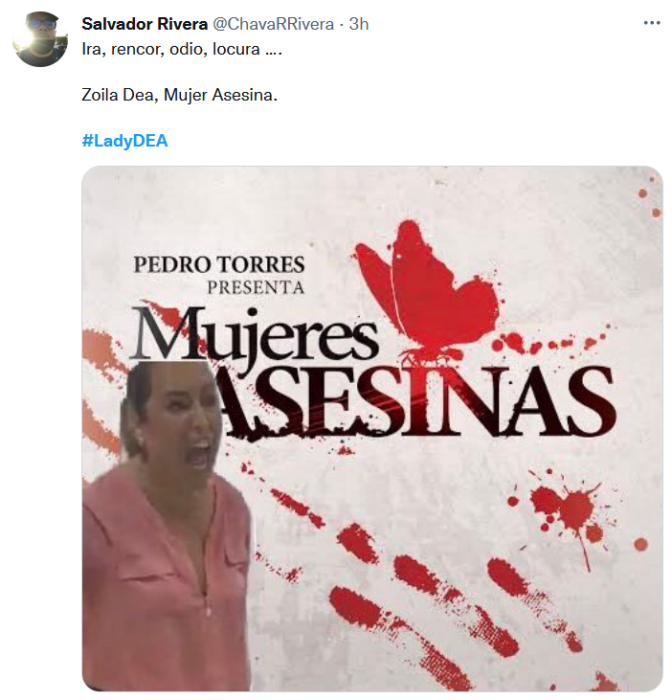Image resolution: width=672 pixels, height=700 pixels.
Task: Click the shouting woman in pink blouse
Action: click(167, 525)
